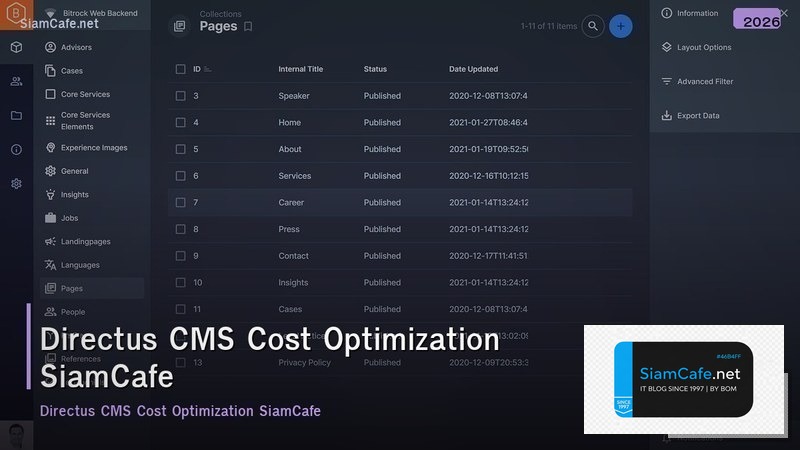Click the Core Services Elements grid icon
Screen dimensions: 800x450
(x=50, y=120)
